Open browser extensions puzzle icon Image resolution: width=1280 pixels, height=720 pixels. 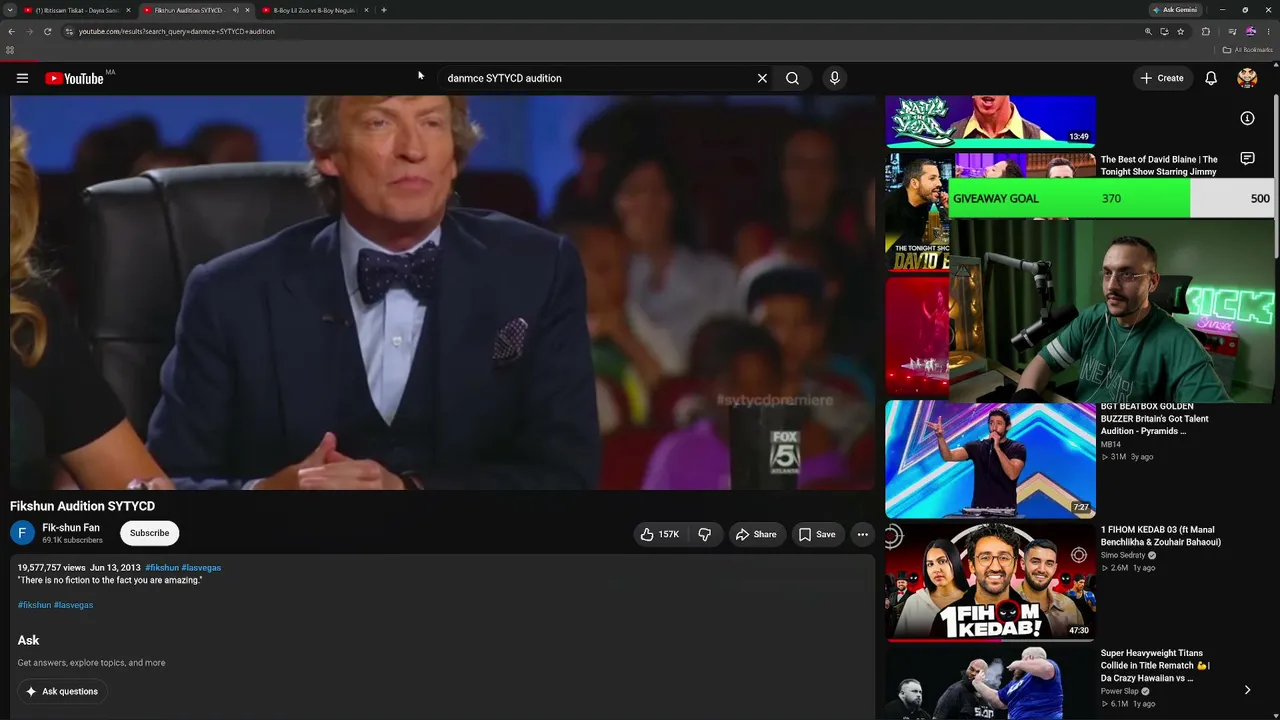[1205, 31]
